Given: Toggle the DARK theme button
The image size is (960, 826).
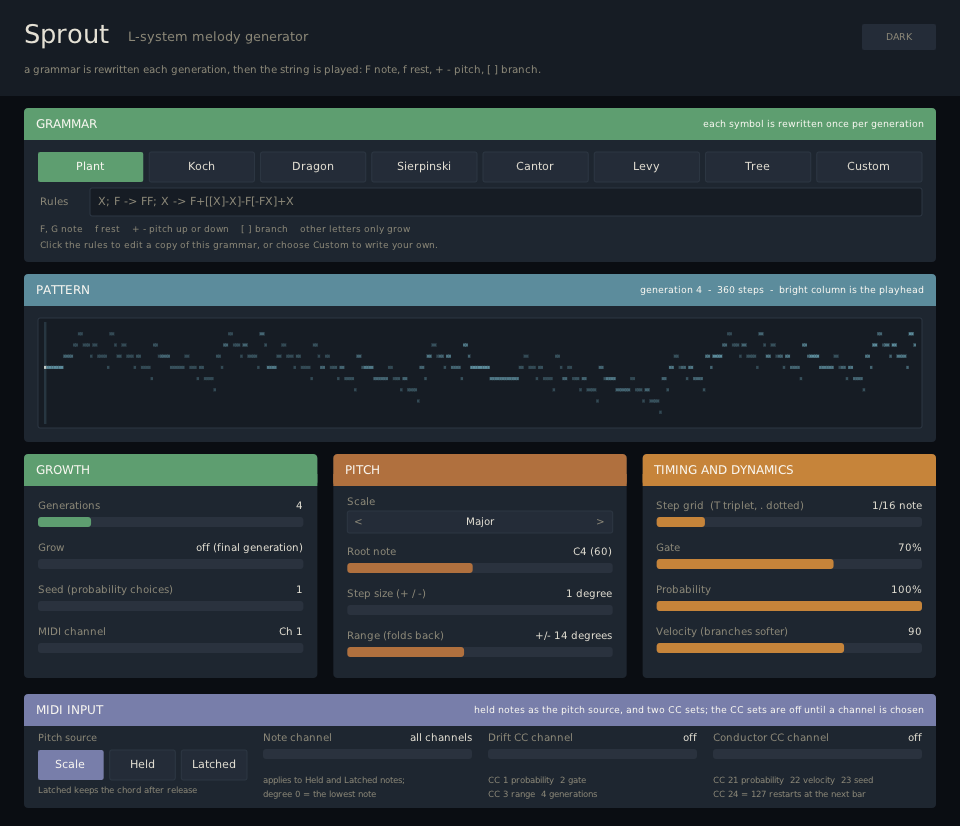Looking at the screenshot, I should tap(898, 37).
